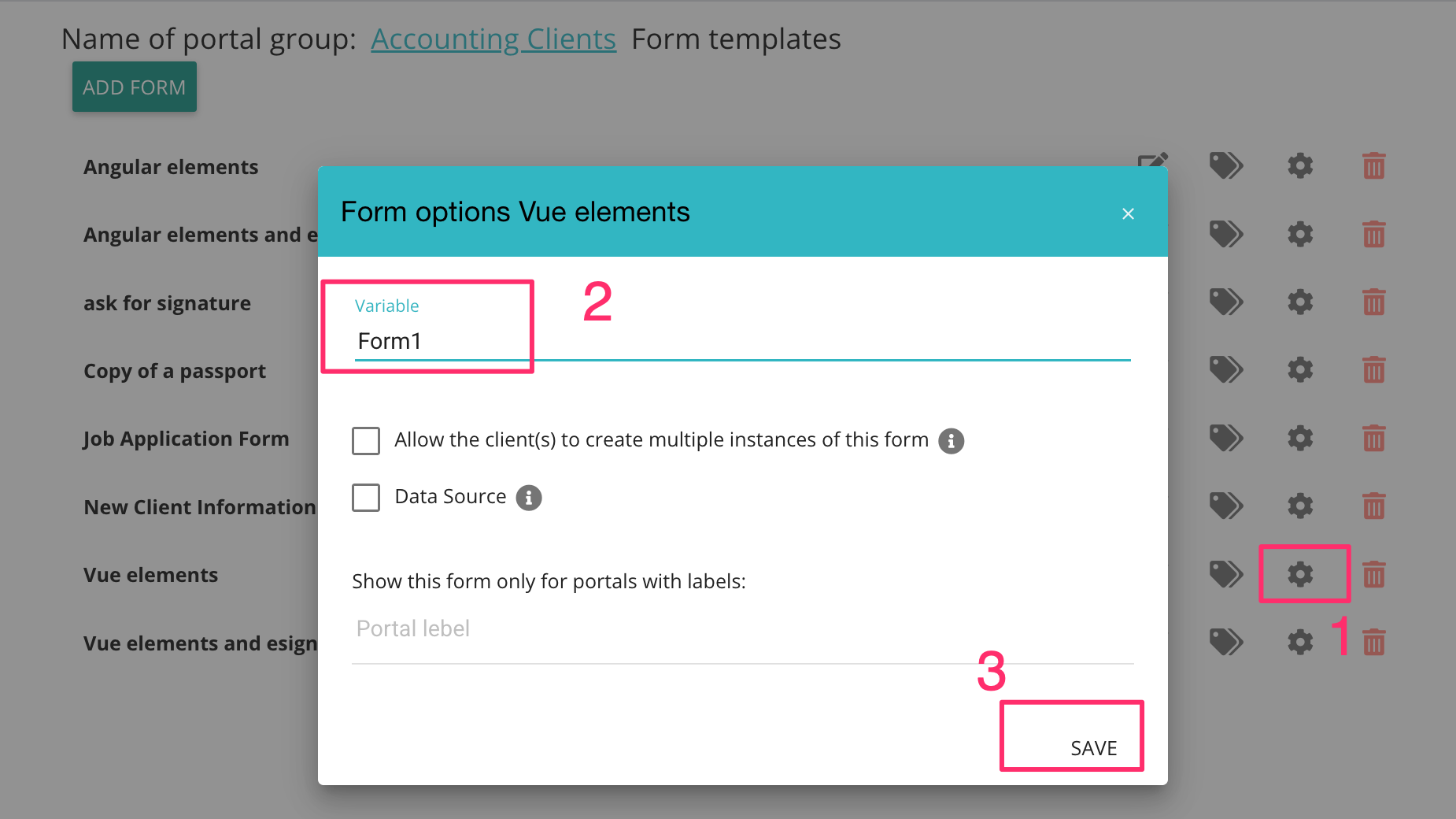
Task: Edit the Angular elements form
Action: point(1153,160)
